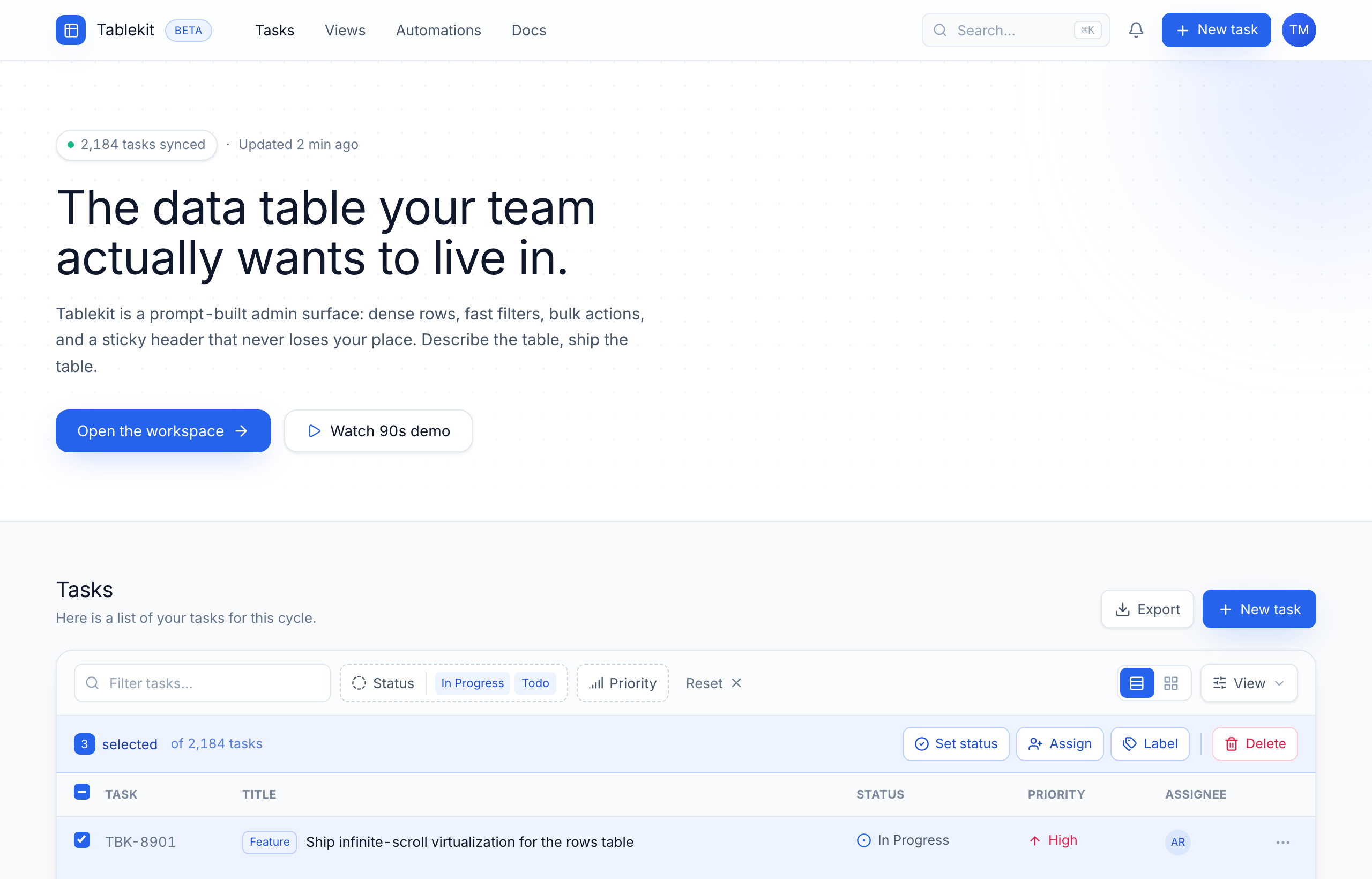Viewport: 1372px width, 879px height.
Task: Click the row actions ellipsis for TBK-8901
Action: click(x=1282, y=843)
